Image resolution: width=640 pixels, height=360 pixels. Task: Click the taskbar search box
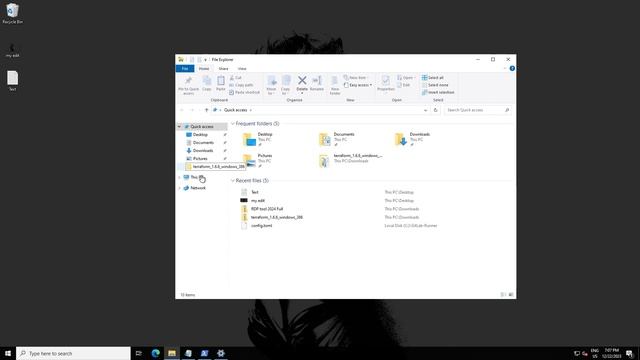(x=73, y=353)
